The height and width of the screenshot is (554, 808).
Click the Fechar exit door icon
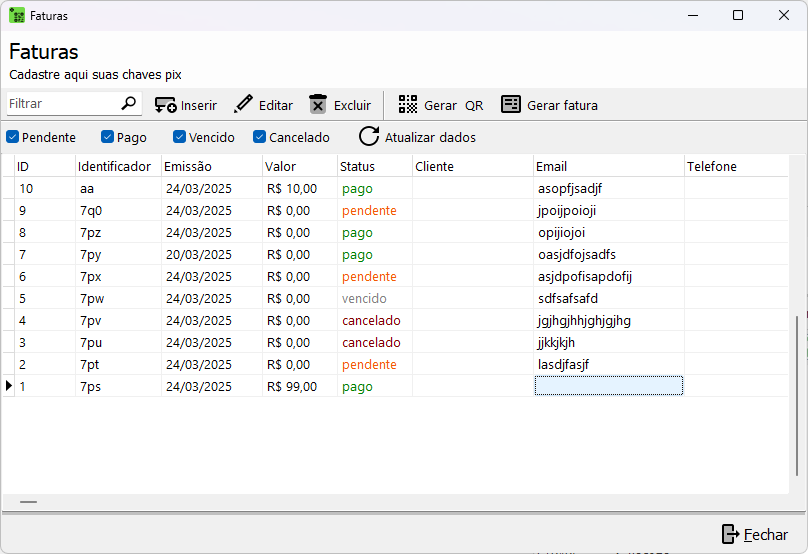730,535
